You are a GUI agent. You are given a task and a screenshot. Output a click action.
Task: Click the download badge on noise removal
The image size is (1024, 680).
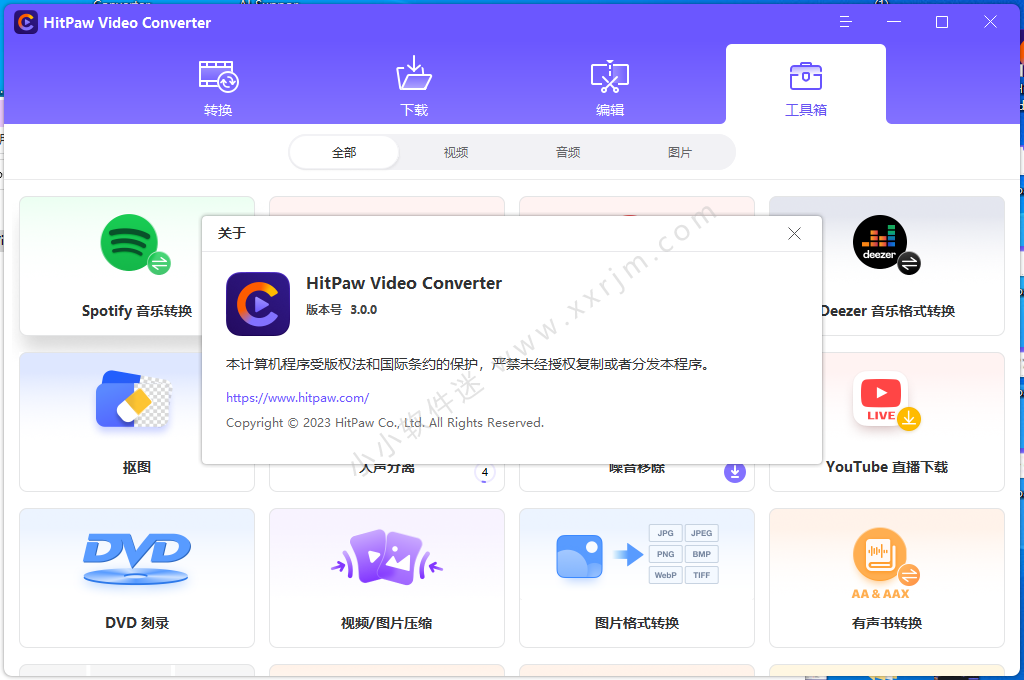(735, 472)
